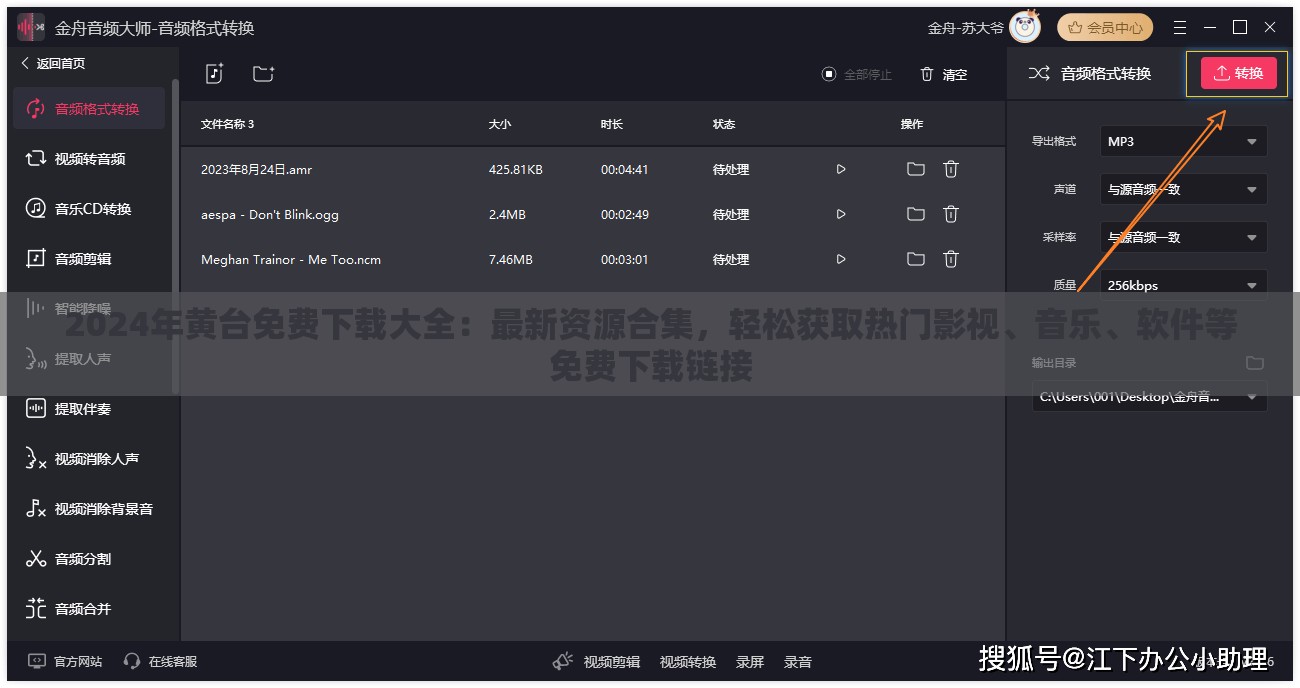This screenshot has height=688, width=1300.
Task: Click the 7.46MB size cell
Action: 510,259
